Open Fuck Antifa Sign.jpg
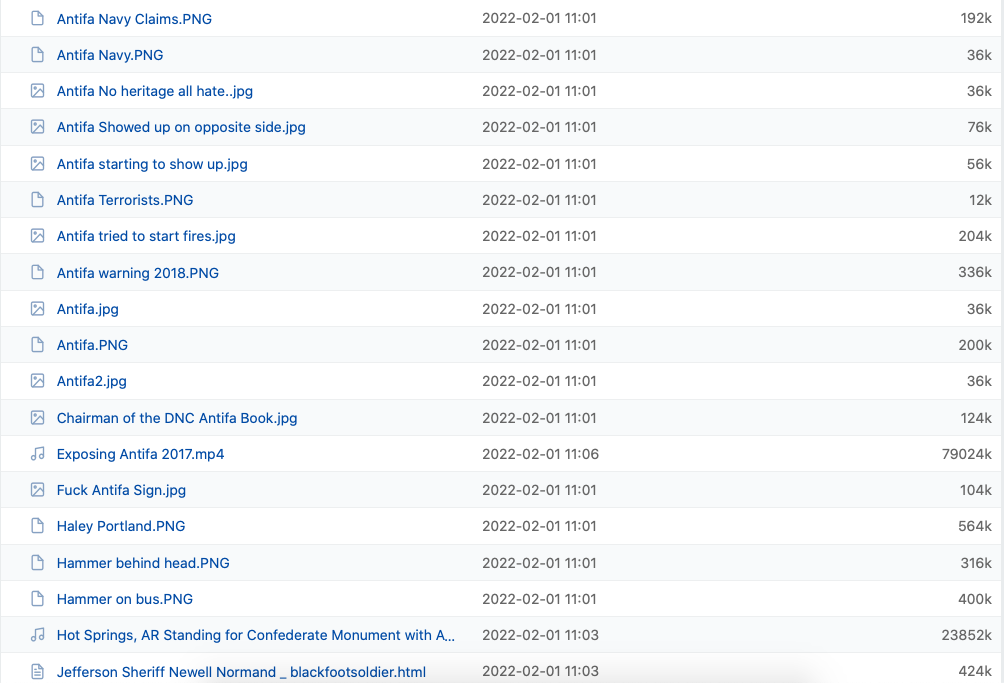The width and height of the screenshot is (1004, 683). 122,490
